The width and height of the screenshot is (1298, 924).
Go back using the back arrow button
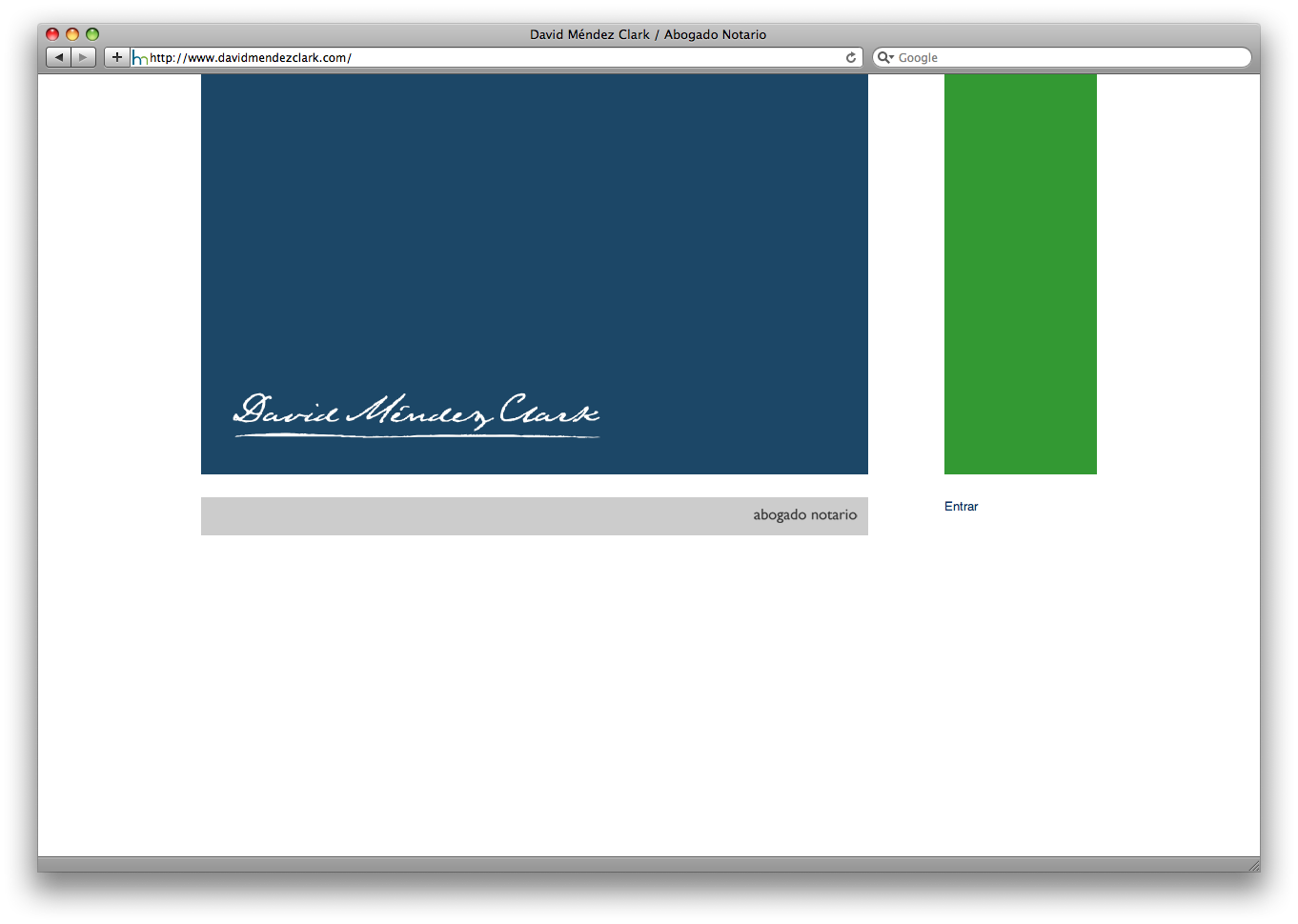tap(59, 57)
